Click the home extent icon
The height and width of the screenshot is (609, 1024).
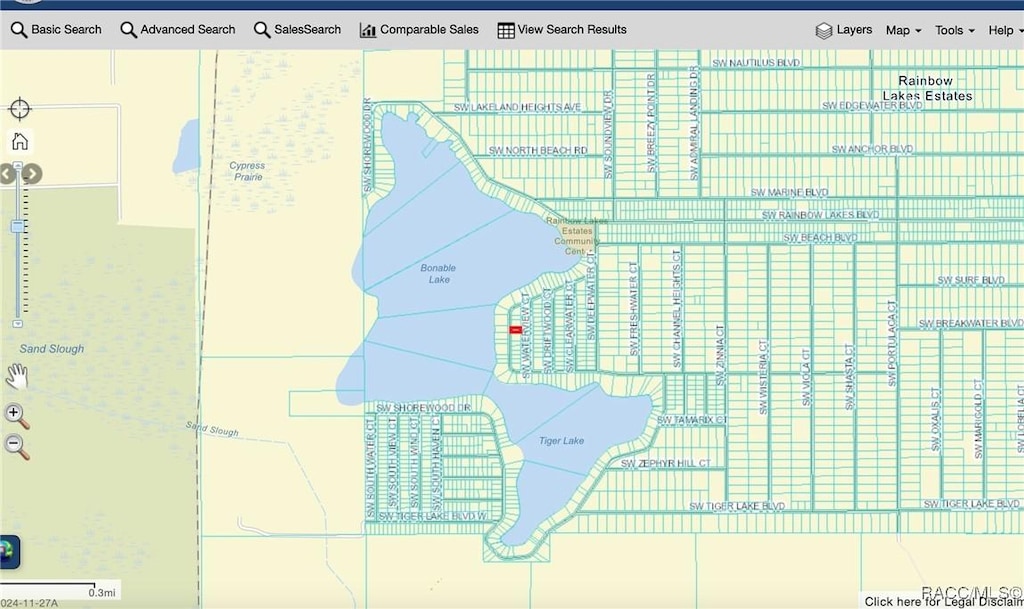(x=20, y=141)
